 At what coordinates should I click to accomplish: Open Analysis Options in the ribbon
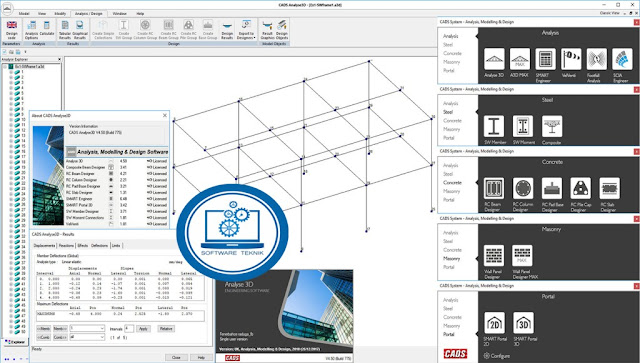(x=31, y=30)
